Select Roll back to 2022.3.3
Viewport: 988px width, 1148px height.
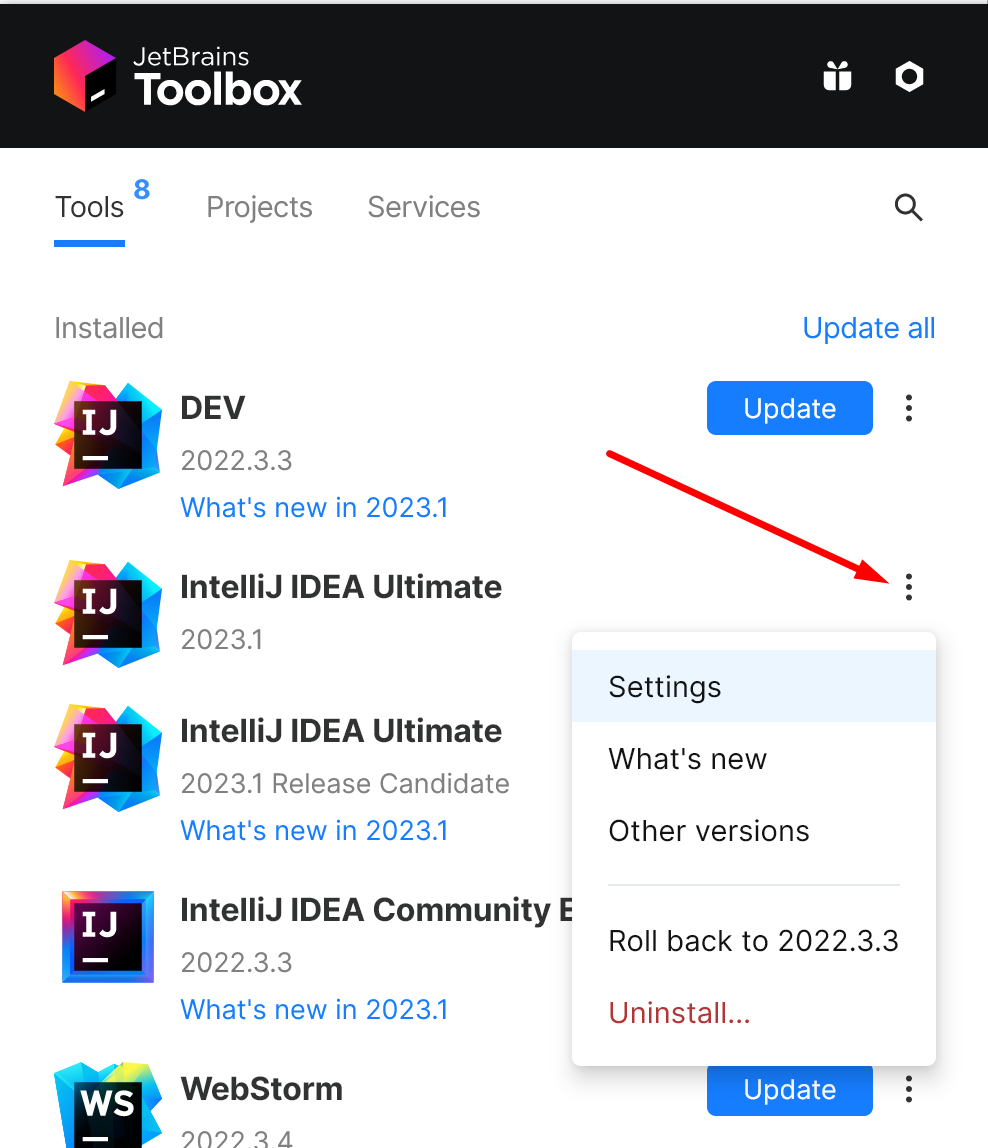754,941
